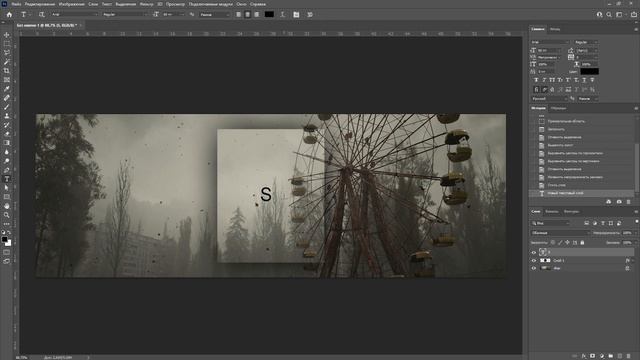
Task: Toggle Underline in Character panel
Action: pos(584,80)
